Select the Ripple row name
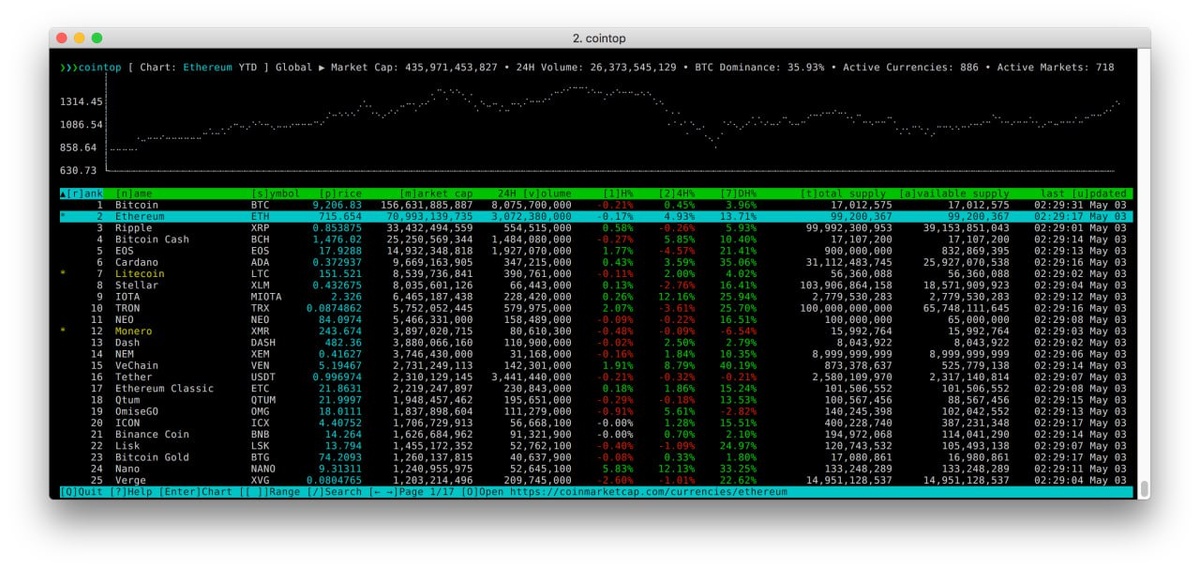1200x570 pixels. click(x=134, y=228)
